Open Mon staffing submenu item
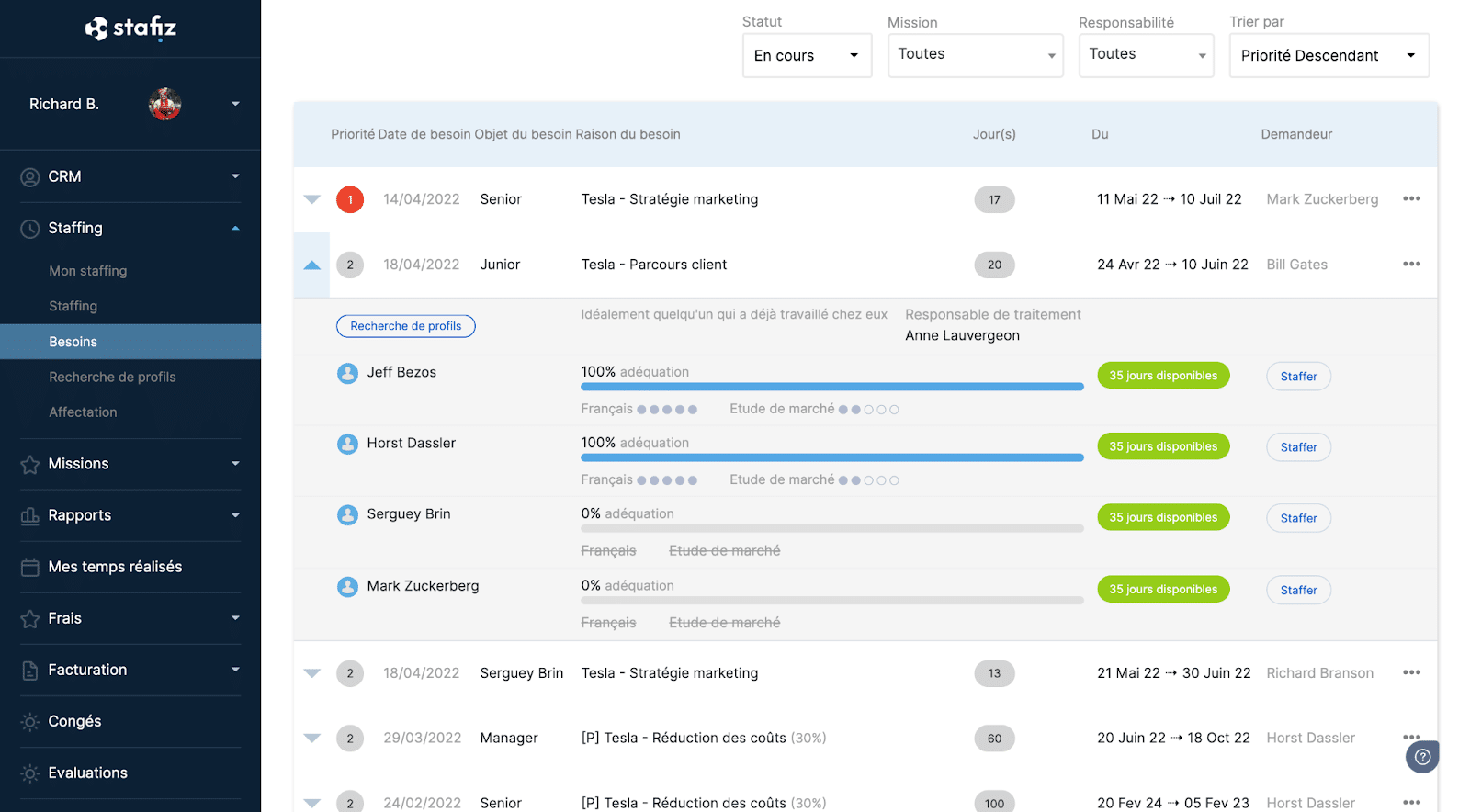1470x812 pixels. [x=88, y=271]
